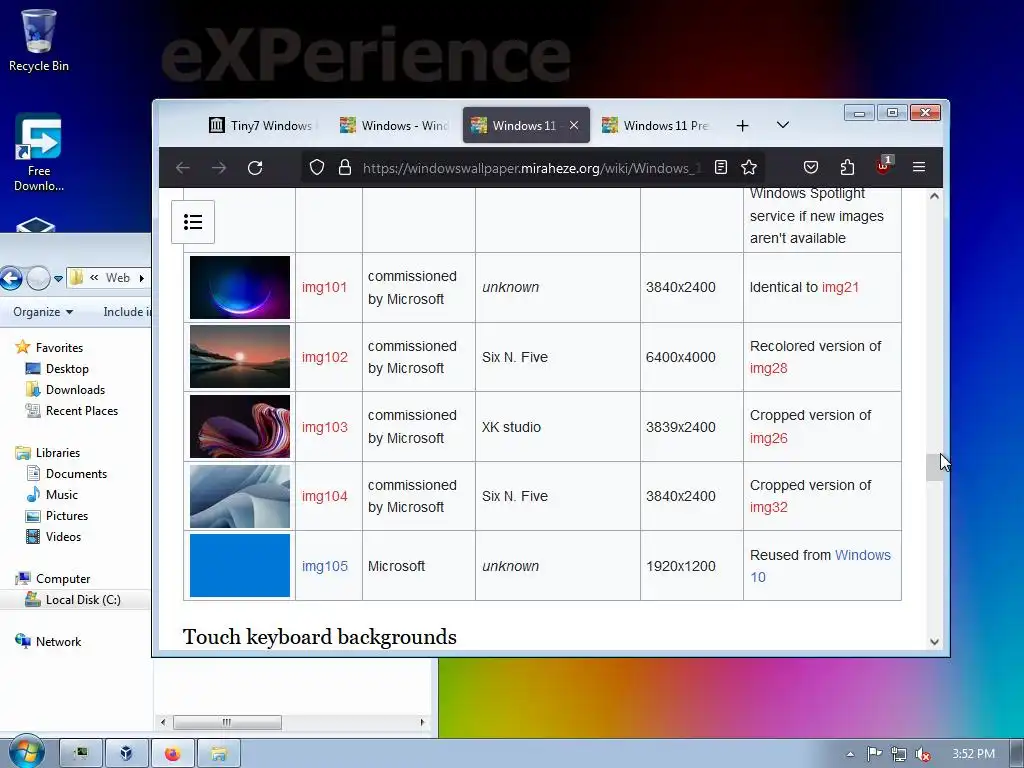Show site security padlock info
The width and height of the screenshot is (1024, 768).
(x=345, y=168)
